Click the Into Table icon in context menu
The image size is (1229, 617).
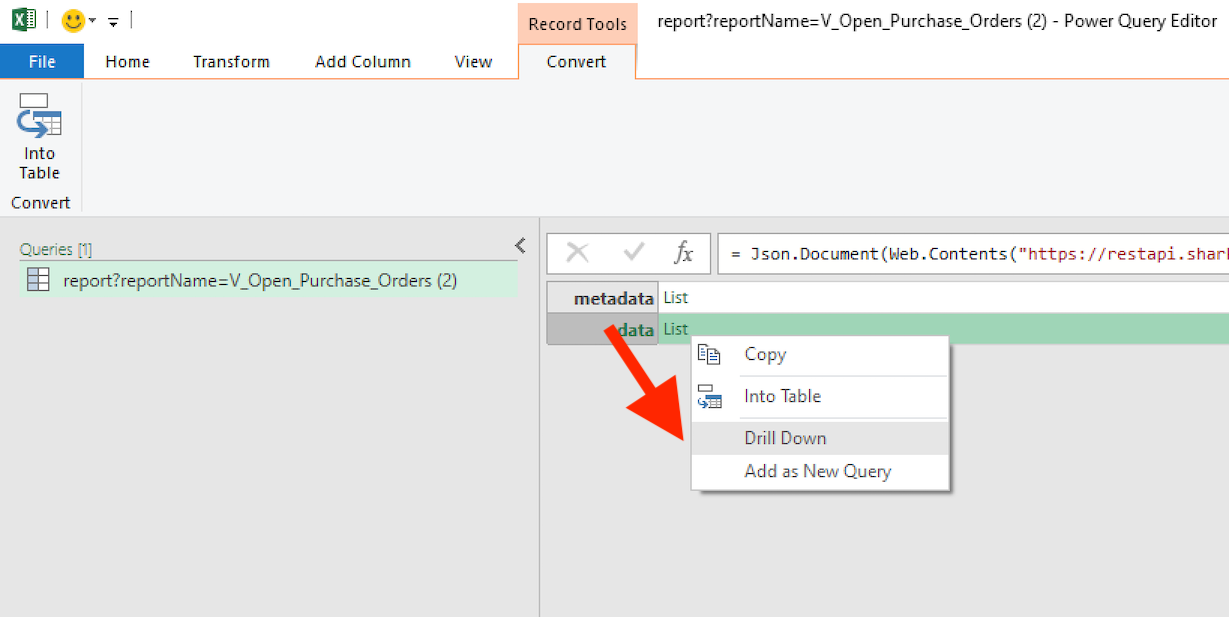(x=709, y=396)
